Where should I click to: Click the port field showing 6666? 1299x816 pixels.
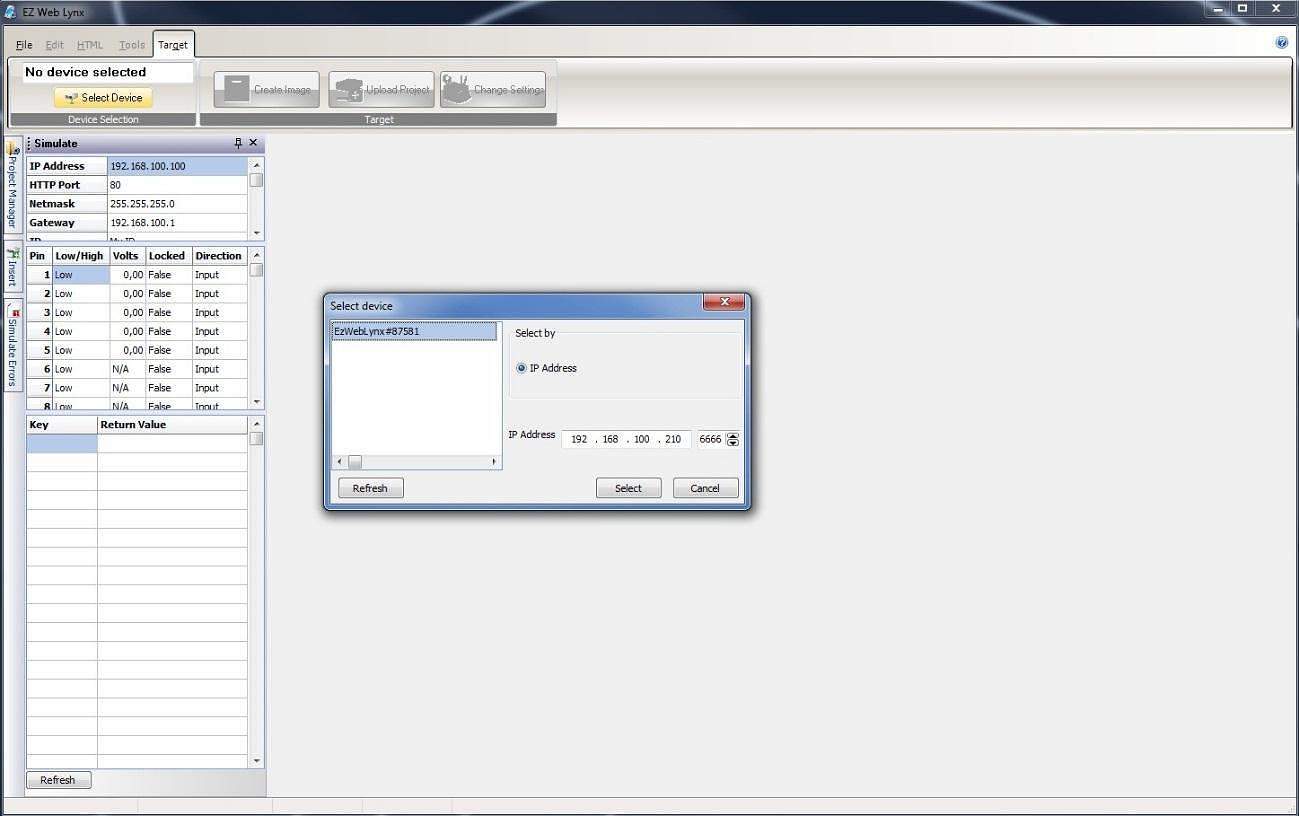(x=711, y=439)
